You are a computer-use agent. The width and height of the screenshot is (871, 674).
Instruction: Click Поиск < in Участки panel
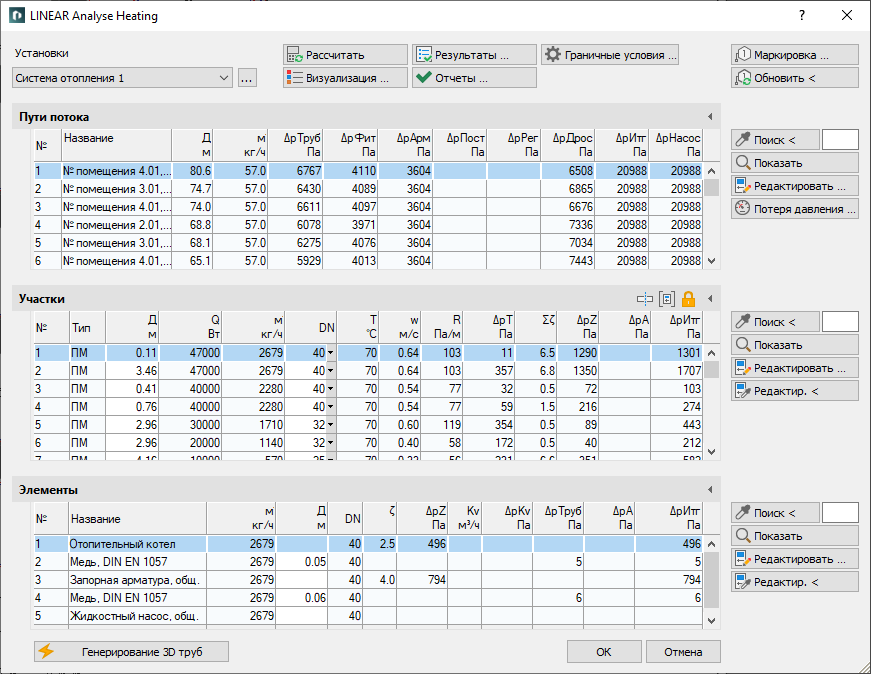coord(775,322)
